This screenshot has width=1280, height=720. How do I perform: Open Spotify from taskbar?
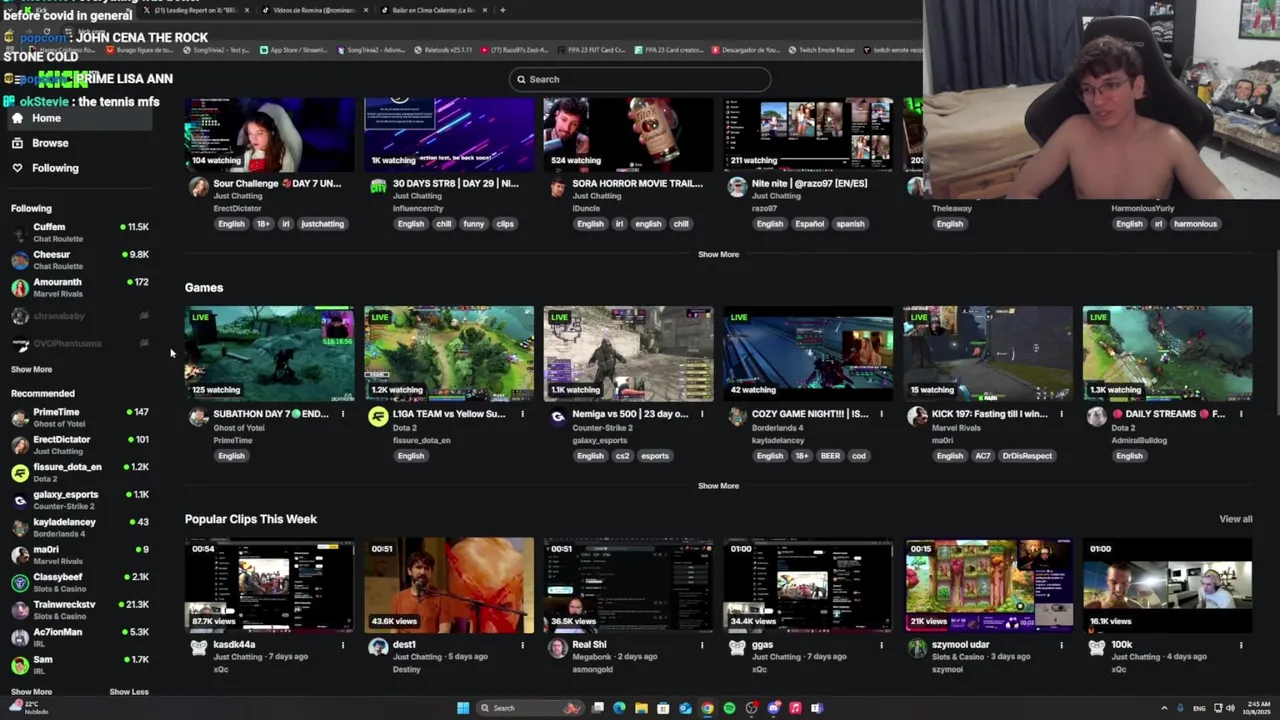click(729, 708)
